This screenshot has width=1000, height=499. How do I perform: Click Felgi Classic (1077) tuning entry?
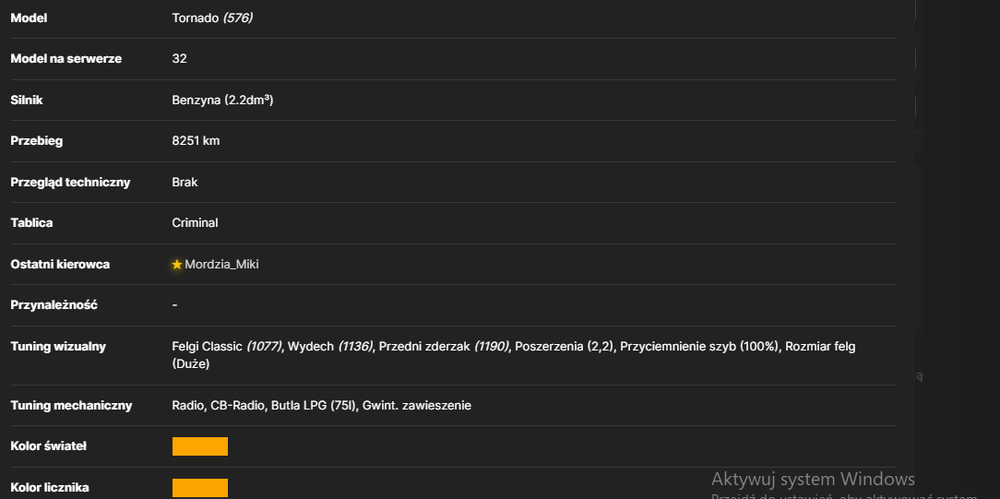point(227,346)
